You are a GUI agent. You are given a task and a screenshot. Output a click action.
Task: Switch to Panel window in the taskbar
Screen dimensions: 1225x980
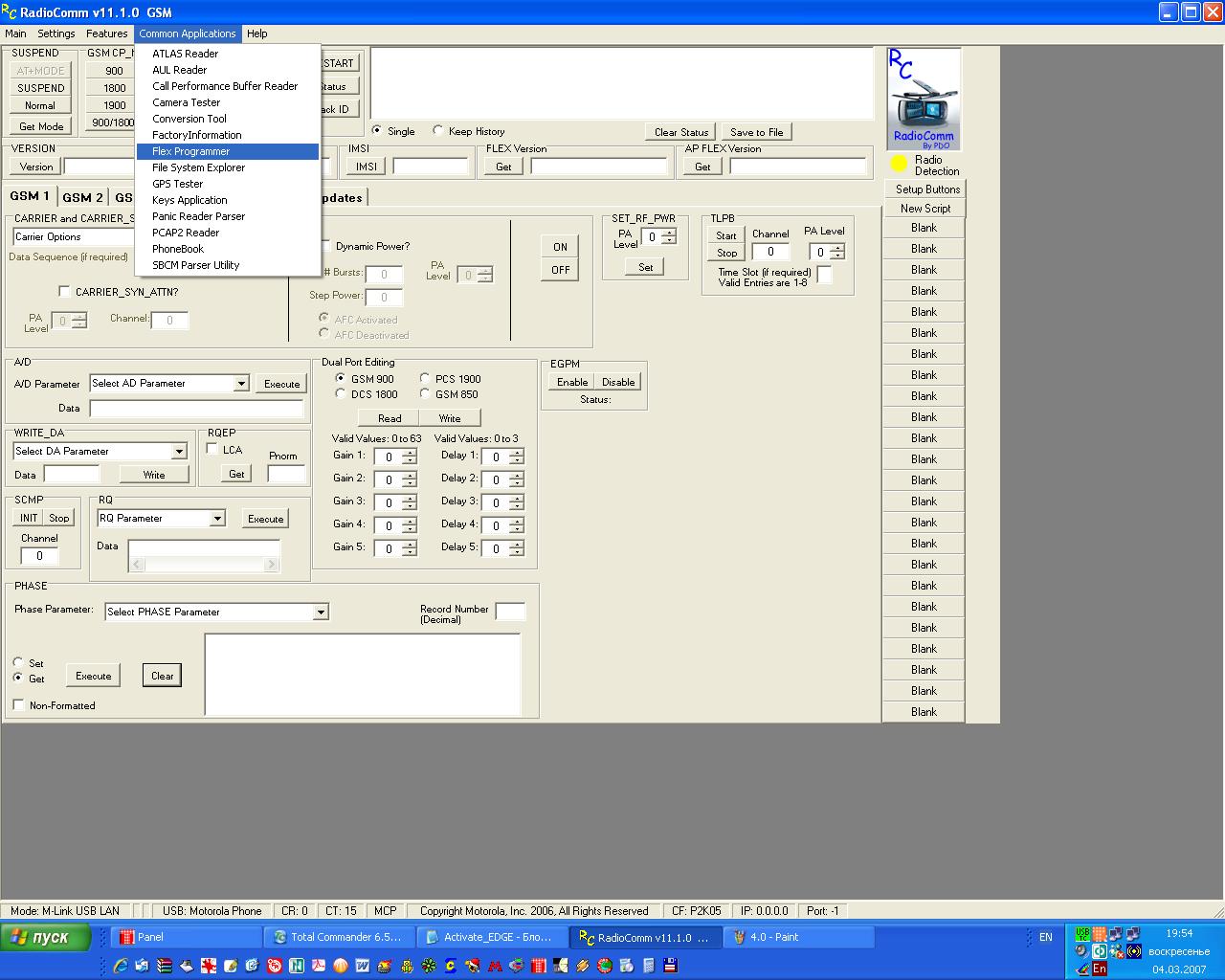(188, 937)
